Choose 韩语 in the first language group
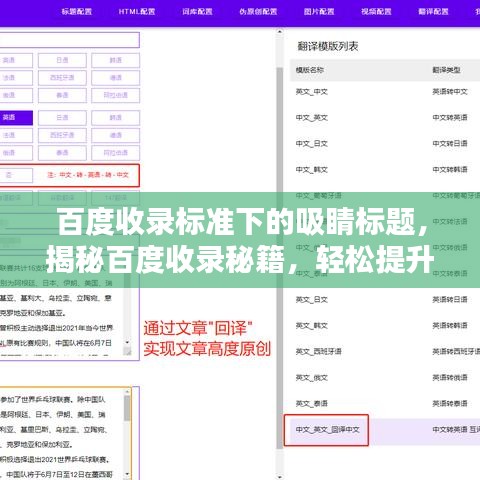Screen dimensions: 480x480 [x=116, y=60]
